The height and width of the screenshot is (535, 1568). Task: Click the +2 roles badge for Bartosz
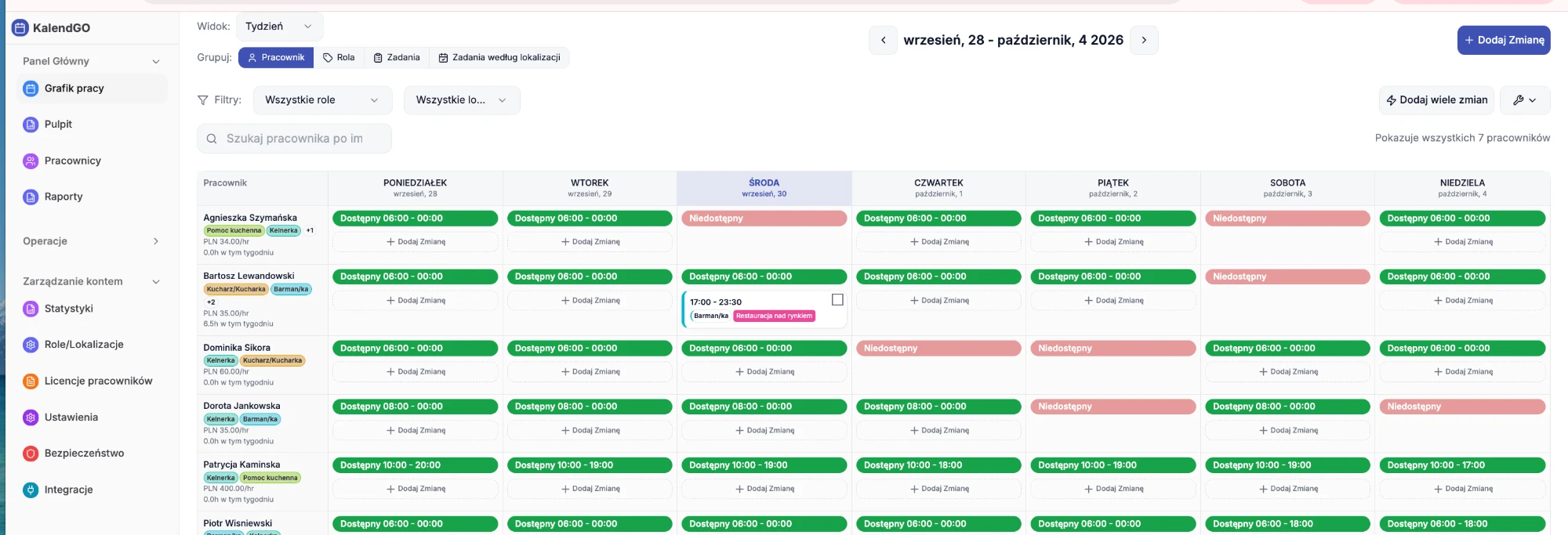click(x=211, y=302)
